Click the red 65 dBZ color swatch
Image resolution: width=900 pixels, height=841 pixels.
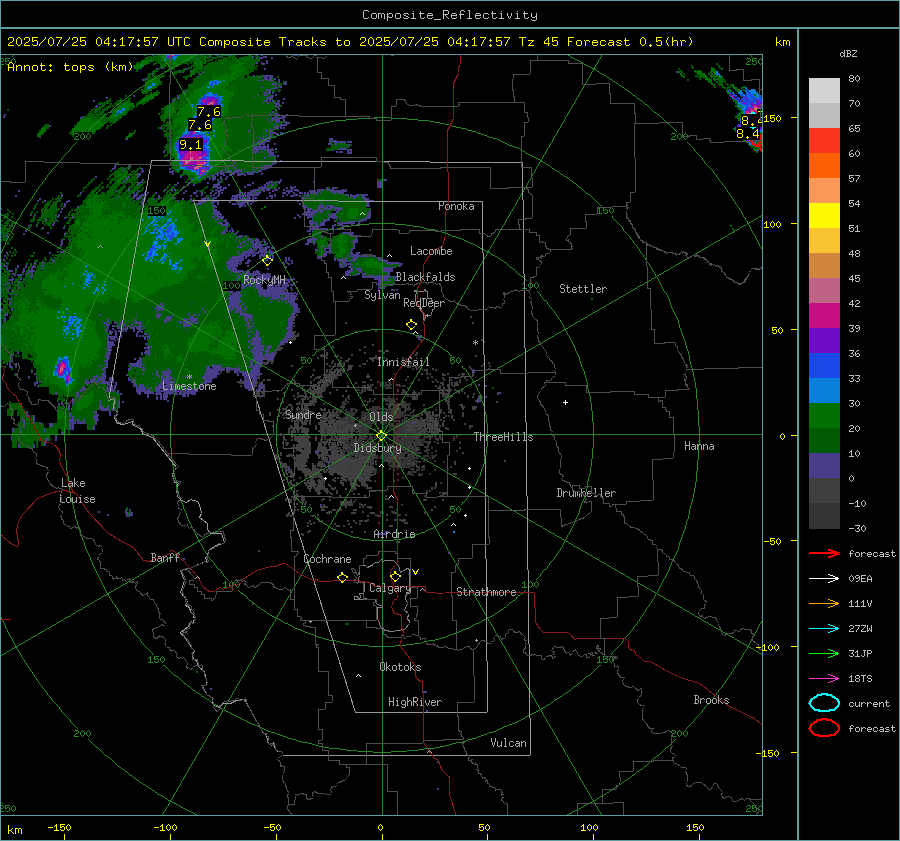[824, 140]
